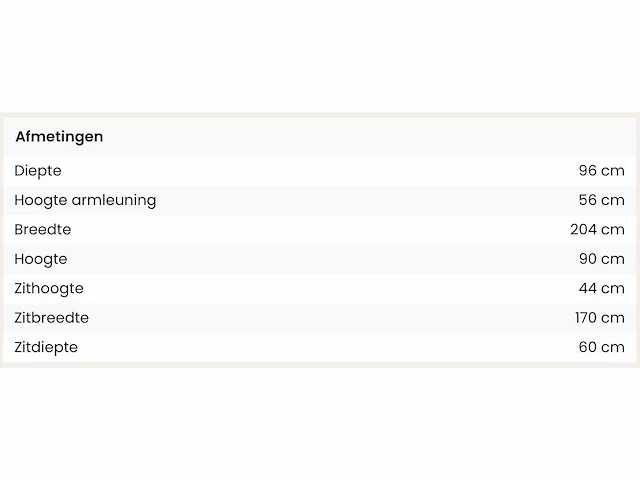Select the Breedte row label
The image size is (640, 480).
pos(43,229)
